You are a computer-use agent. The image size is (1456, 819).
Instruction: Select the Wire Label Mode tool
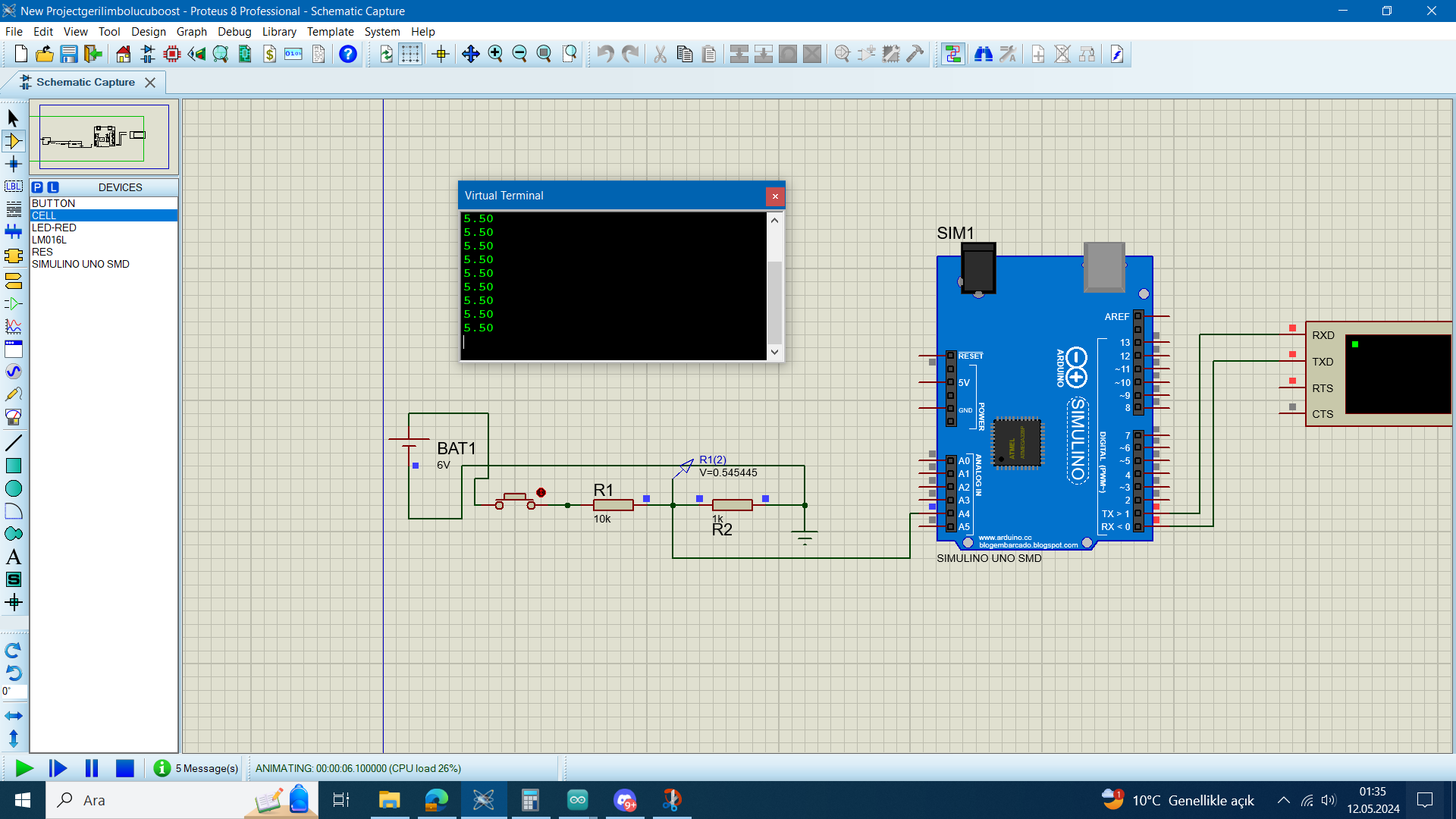point(13,186)
